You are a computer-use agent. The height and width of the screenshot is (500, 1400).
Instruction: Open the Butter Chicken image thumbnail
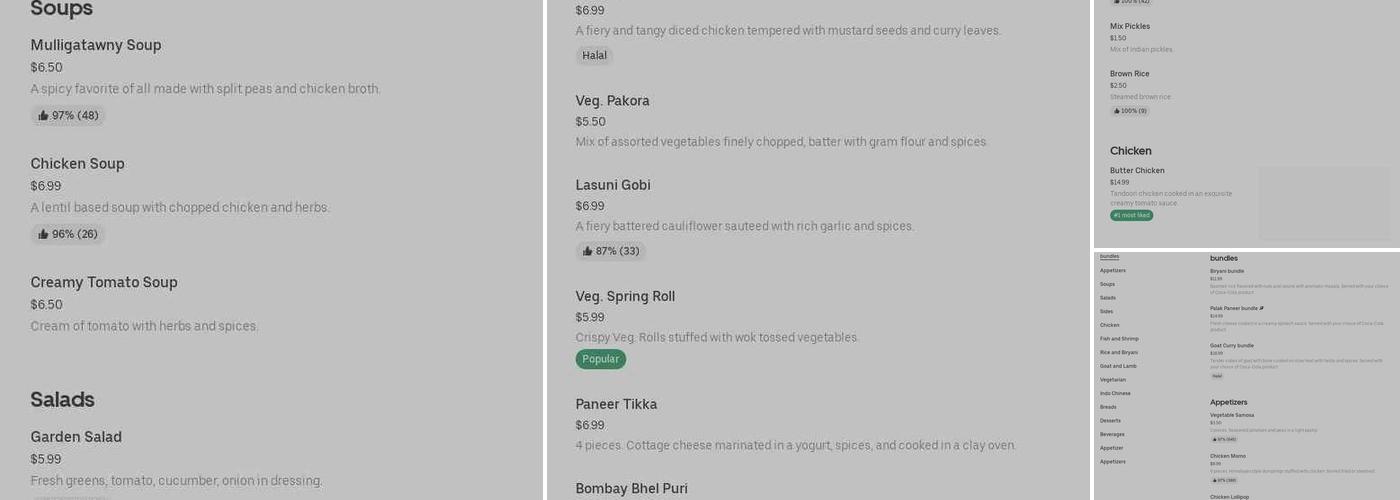coord(1323,202)
